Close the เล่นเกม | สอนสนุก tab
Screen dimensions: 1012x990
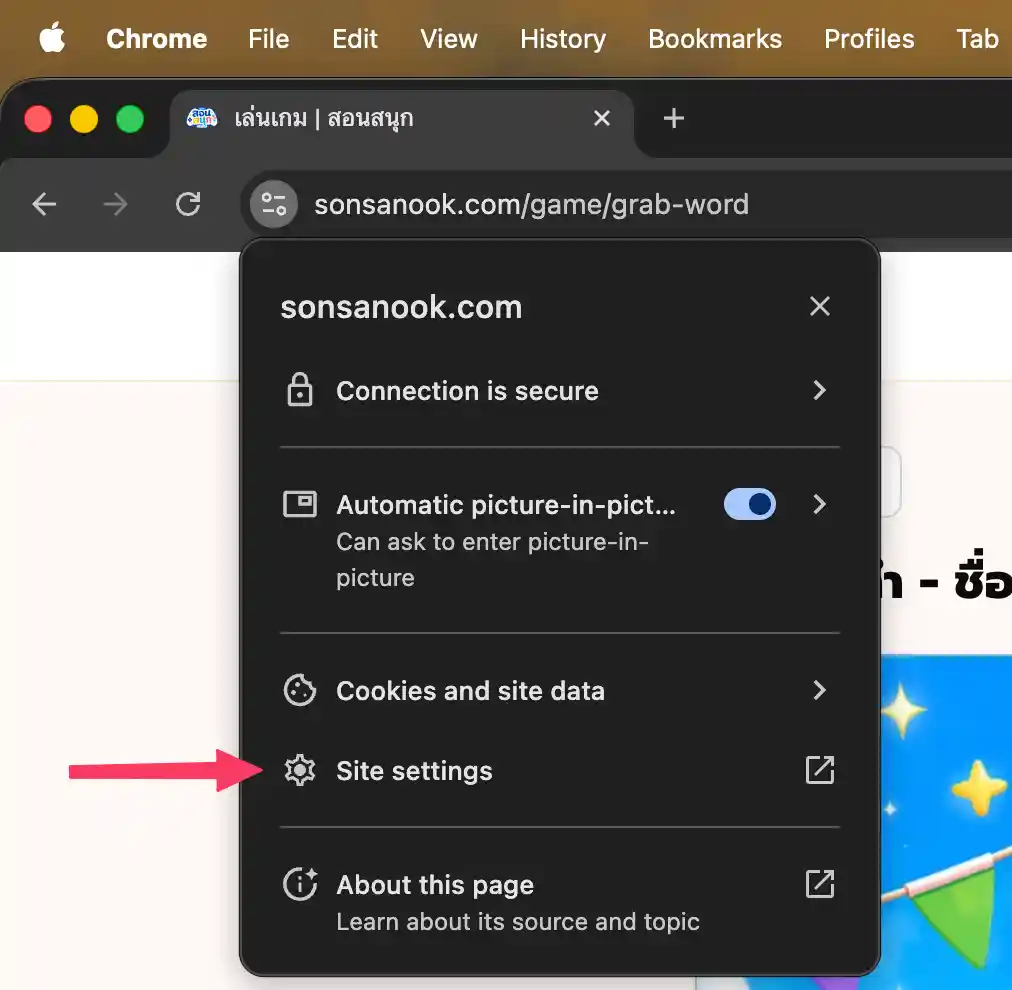(602, 118)
